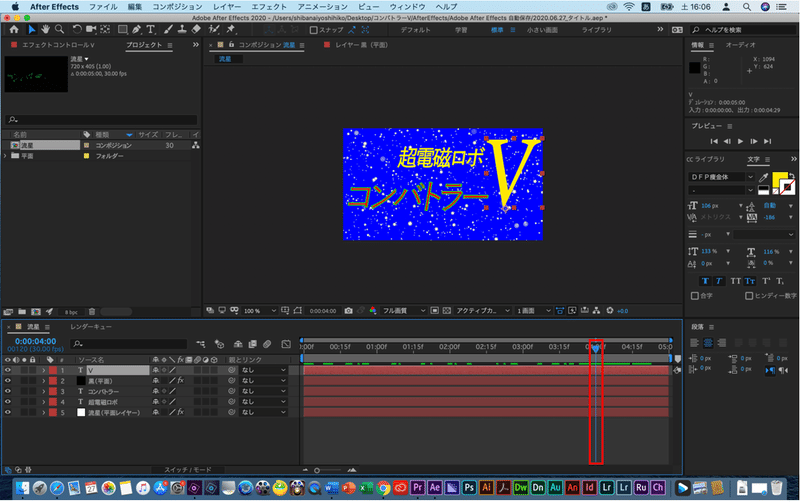The image size is (800, 502).
Task: Select the 小さい画面 workspace
Action: 542,30
